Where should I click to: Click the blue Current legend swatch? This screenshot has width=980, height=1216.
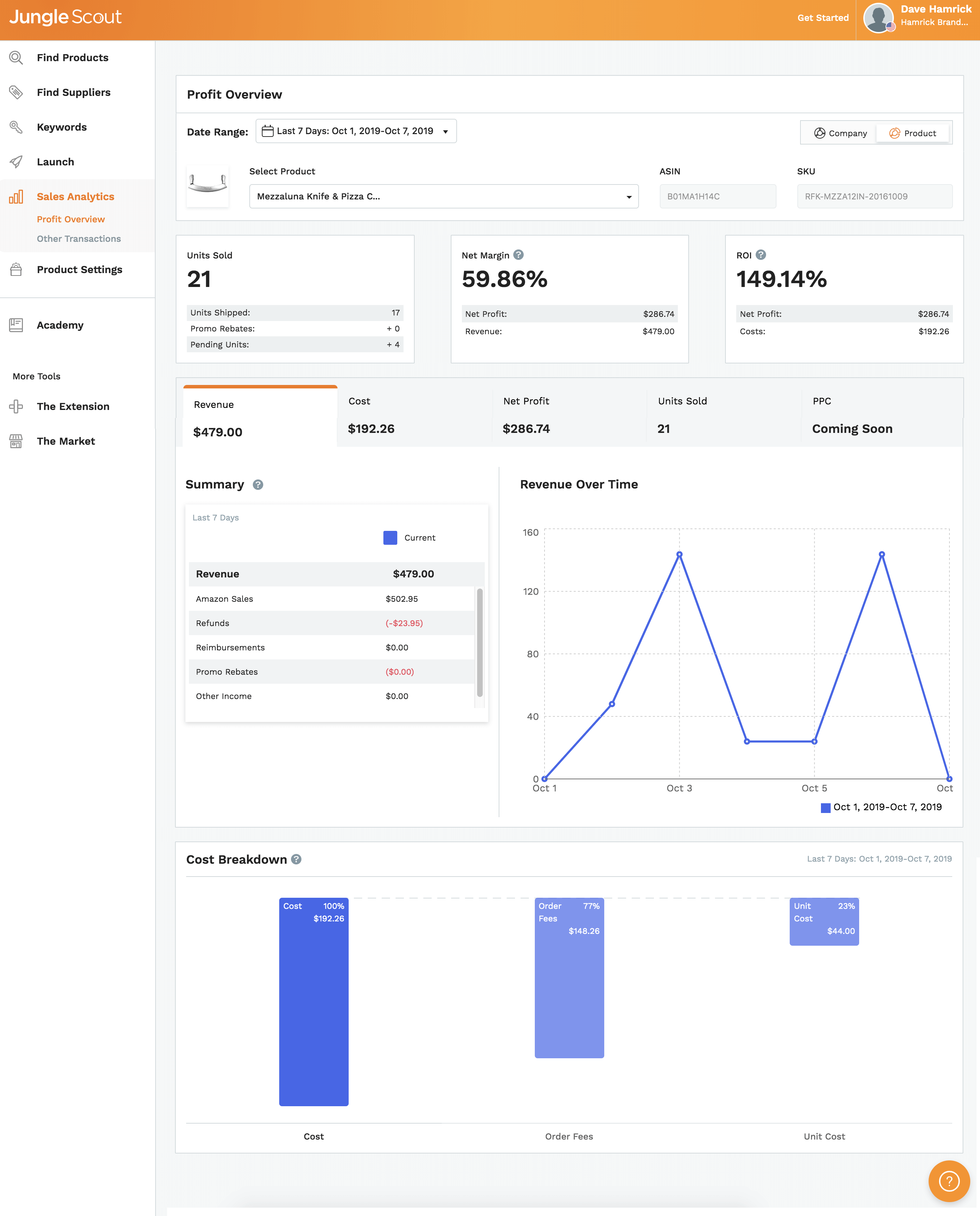pos(390,538)
